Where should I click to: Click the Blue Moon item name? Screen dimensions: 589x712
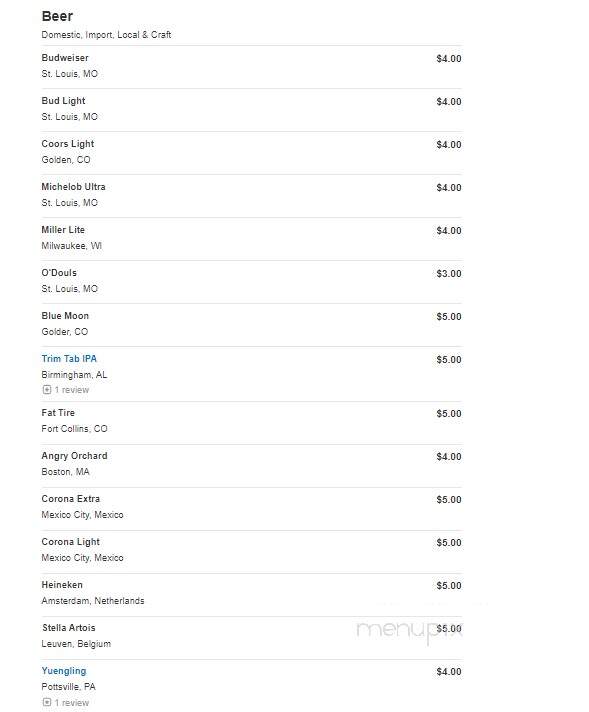click(65, 316)
